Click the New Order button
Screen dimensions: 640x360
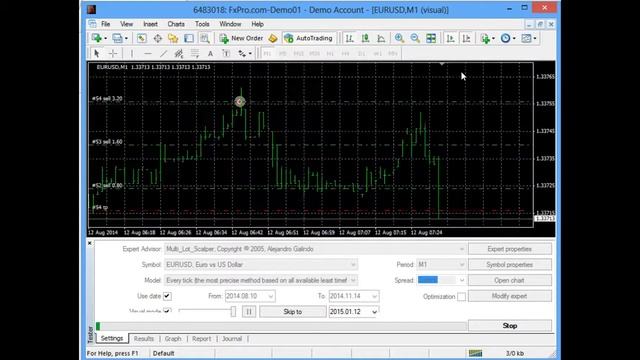pos(241,38)
